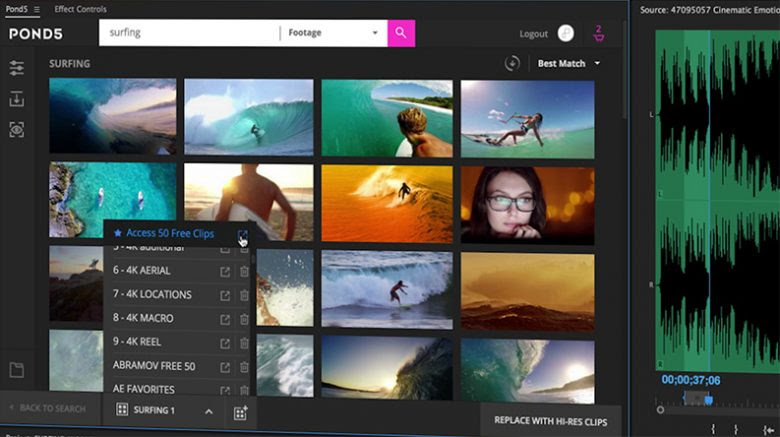Open the shopping cart icon
Image resolution: width=780 pixels, height=437 pixels.
tap(599, 34)
